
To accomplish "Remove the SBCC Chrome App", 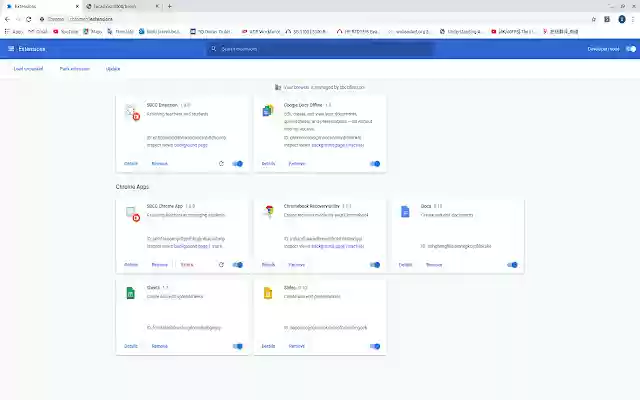I will coord(160,265).
